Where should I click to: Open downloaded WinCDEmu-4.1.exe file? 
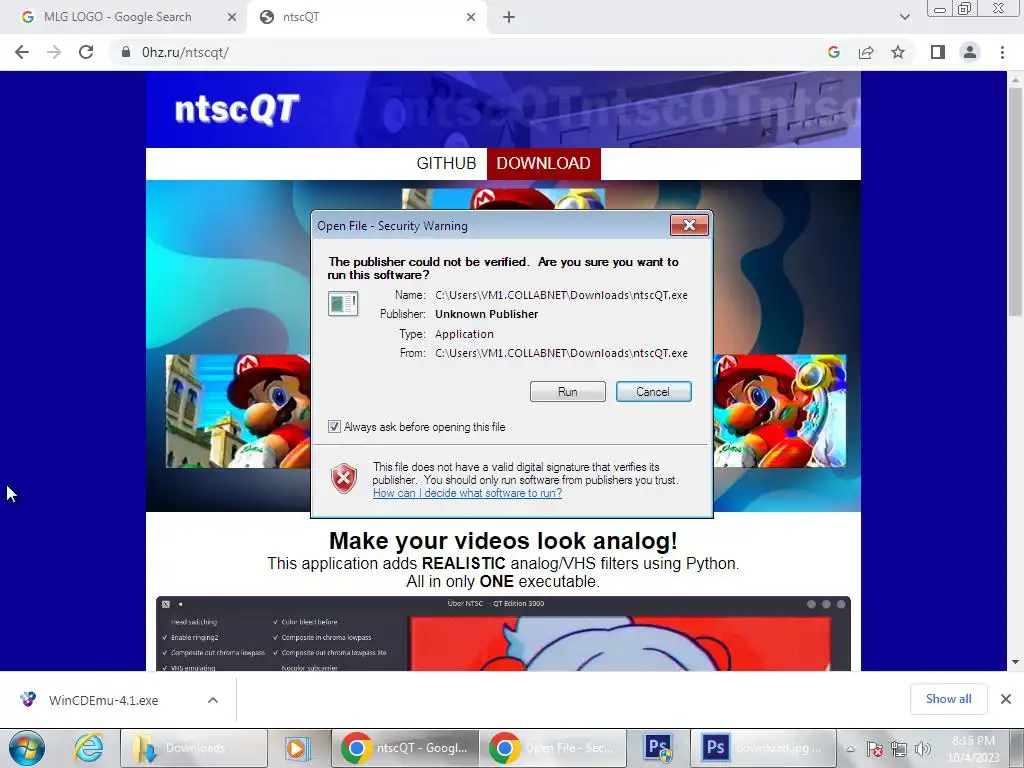pyautogui.click(x=104, y=700)
